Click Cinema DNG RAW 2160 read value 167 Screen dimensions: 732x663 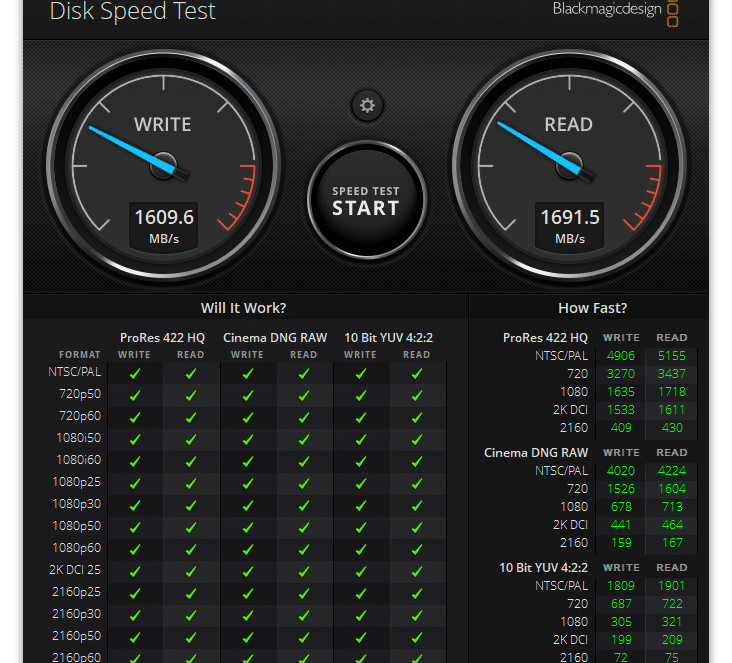pos(672,543)
